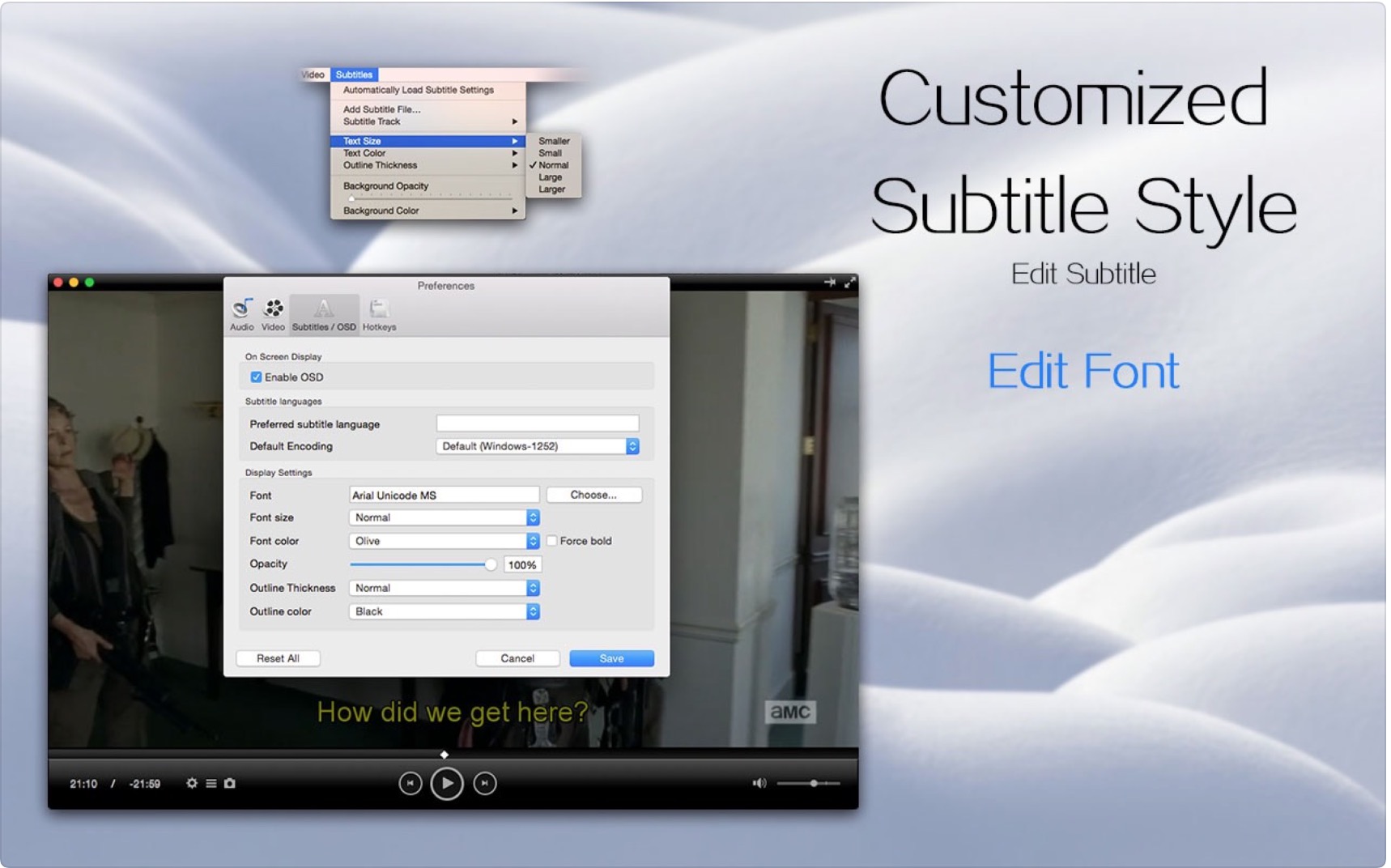Expand the Outline Thickness menu submenu
Viewport: 1391px width, 868px height.
click(x=428, y=165)
